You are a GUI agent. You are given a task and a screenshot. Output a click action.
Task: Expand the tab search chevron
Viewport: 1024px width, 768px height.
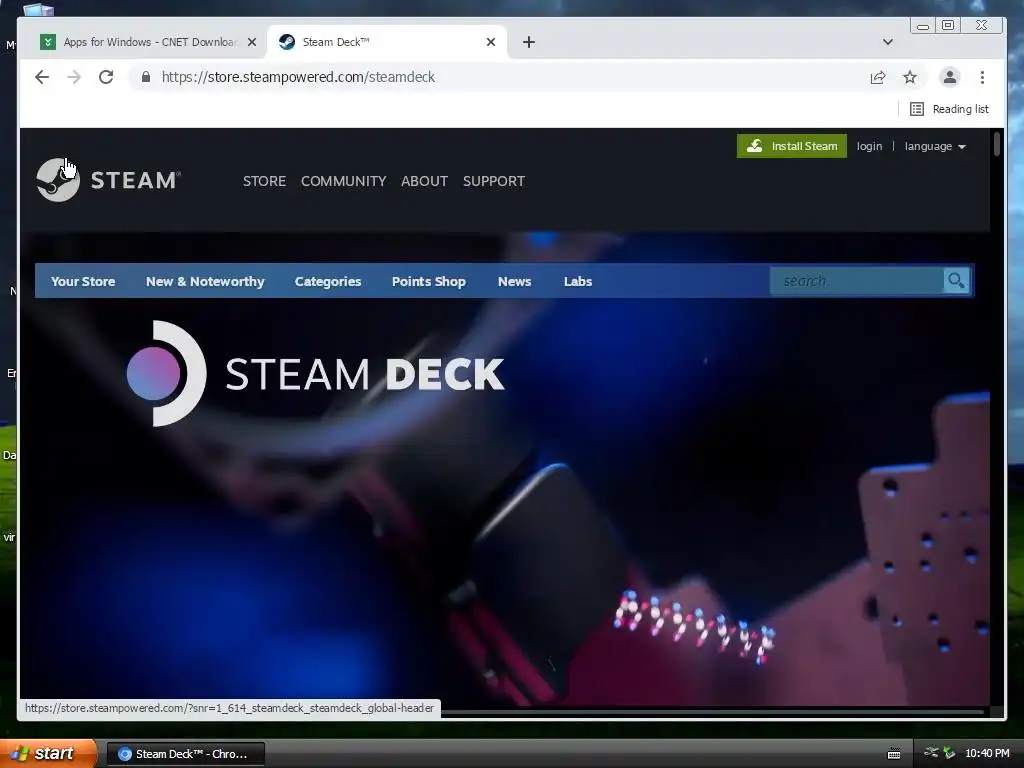888,42
